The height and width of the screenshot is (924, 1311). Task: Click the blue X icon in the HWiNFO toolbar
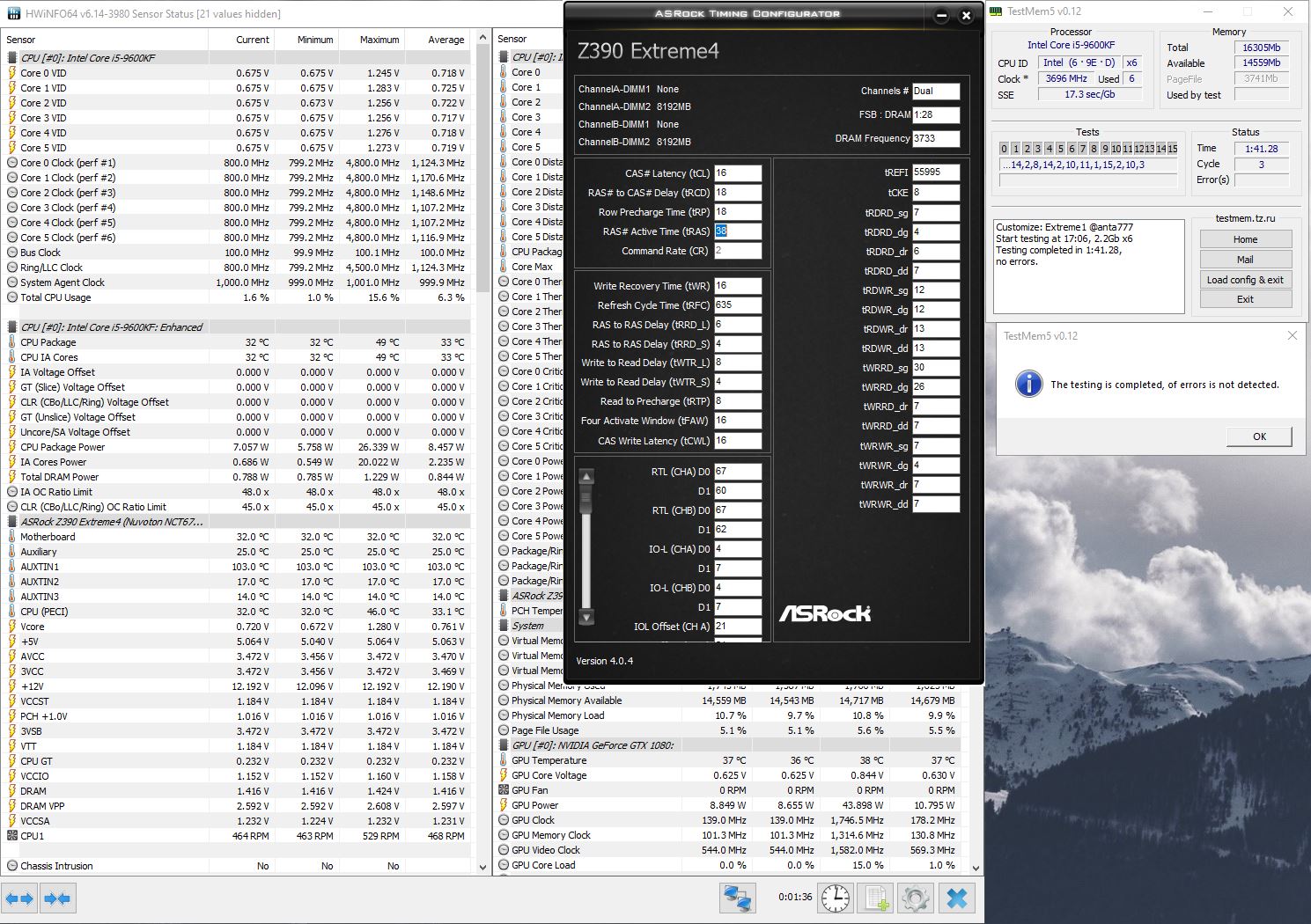pyautogui.click(x=957, y=898)
